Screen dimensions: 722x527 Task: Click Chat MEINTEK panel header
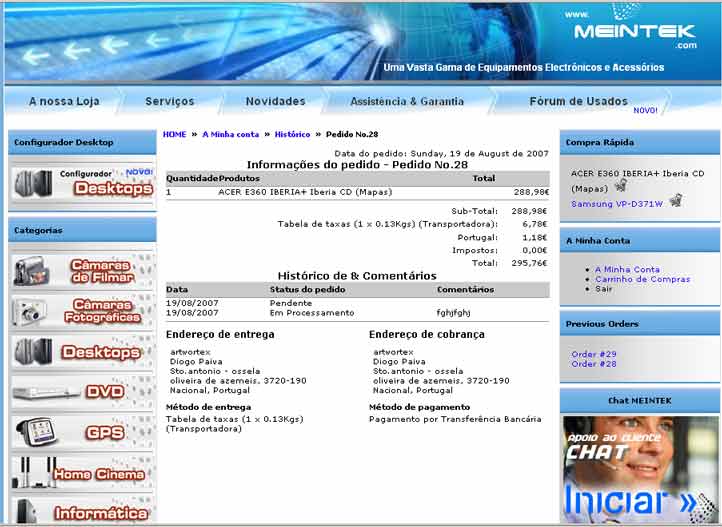(x=640, y=401)
